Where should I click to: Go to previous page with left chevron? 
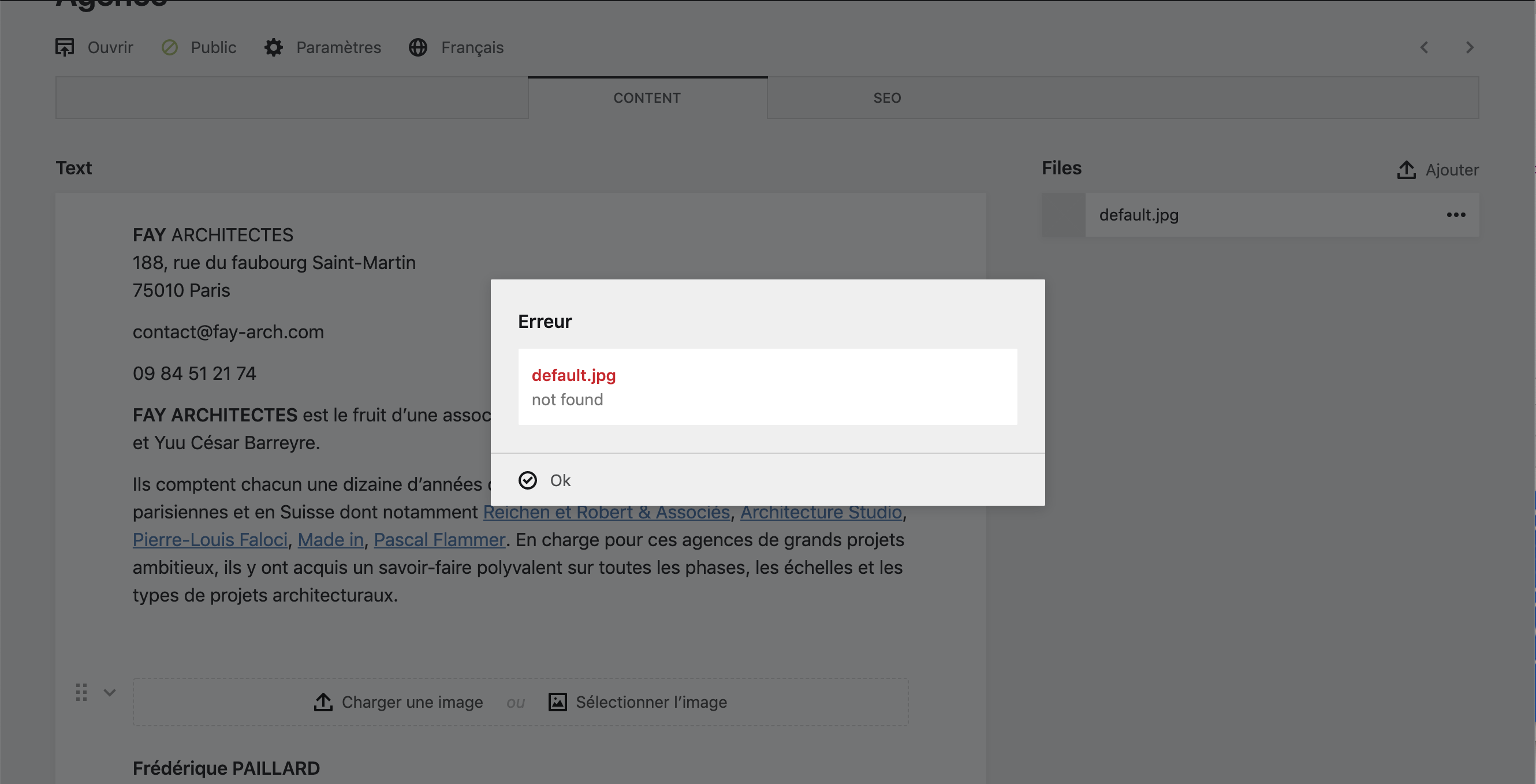click(x=1425, y=47)
